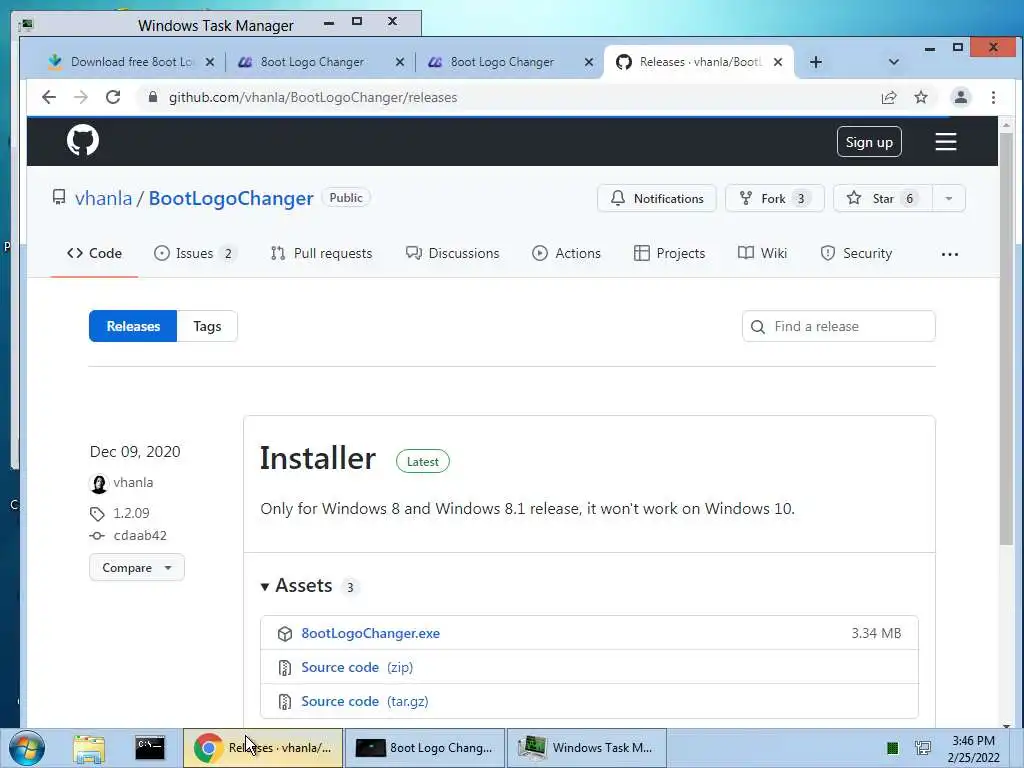
Task: Expand the Star lists dropdown arrow
Action: [x=949, y=199]
